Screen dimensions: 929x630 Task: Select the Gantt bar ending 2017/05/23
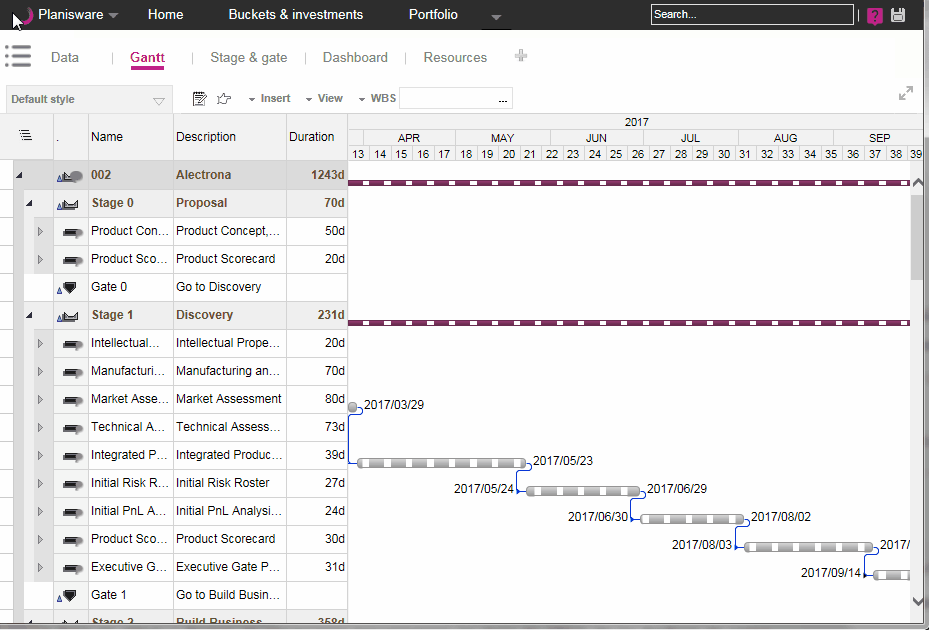click(x=441, y=463)
